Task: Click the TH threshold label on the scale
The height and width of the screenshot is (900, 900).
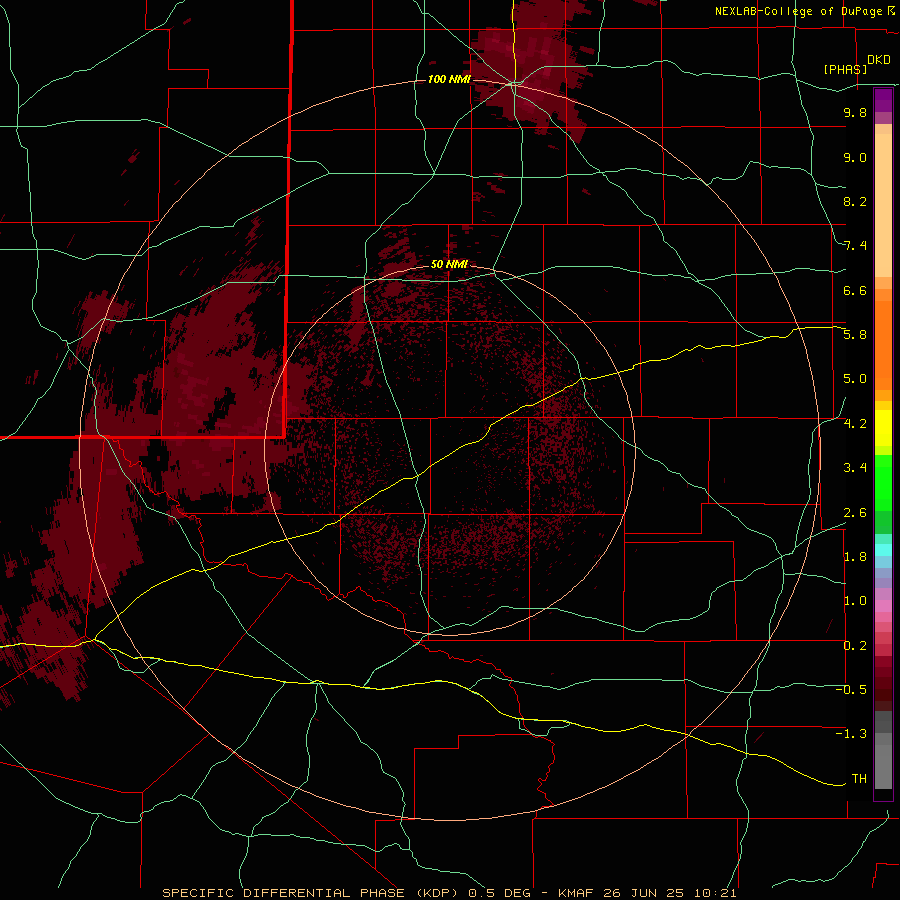Action: [859, 779]
